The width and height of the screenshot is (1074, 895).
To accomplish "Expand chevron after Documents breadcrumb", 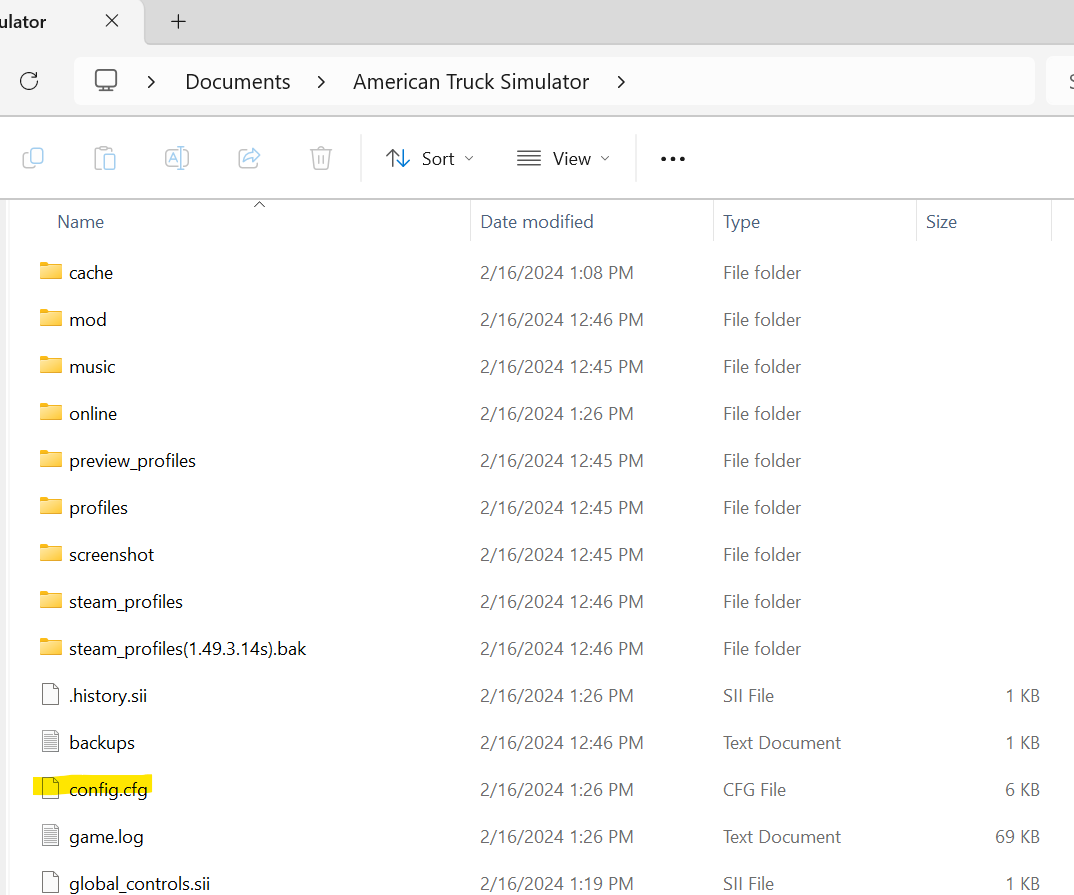I will [321, 82].
